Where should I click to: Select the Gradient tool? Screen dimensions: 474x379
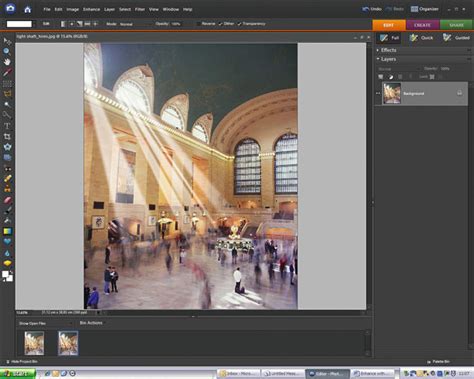[x=7, y=231]
